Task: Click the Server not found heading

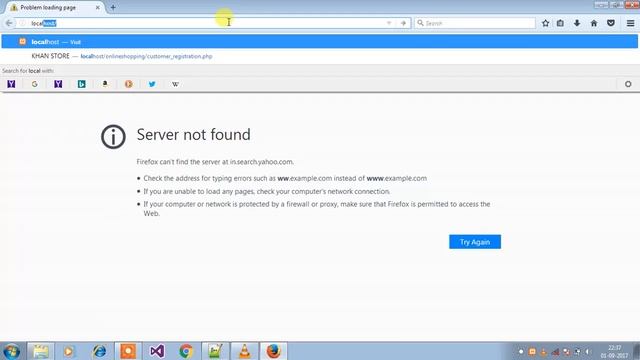Action: click(193, 135)
